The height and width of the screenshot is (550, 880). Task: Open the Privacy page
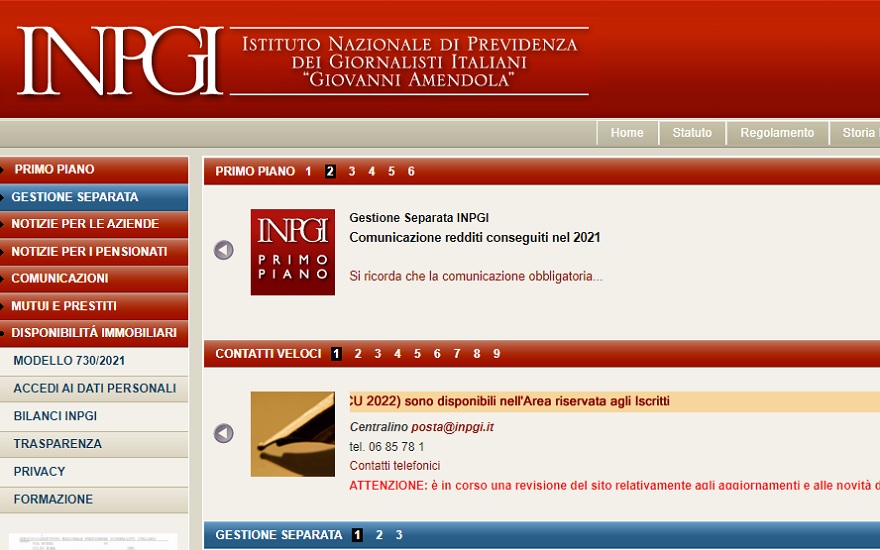tap(94, 471)
